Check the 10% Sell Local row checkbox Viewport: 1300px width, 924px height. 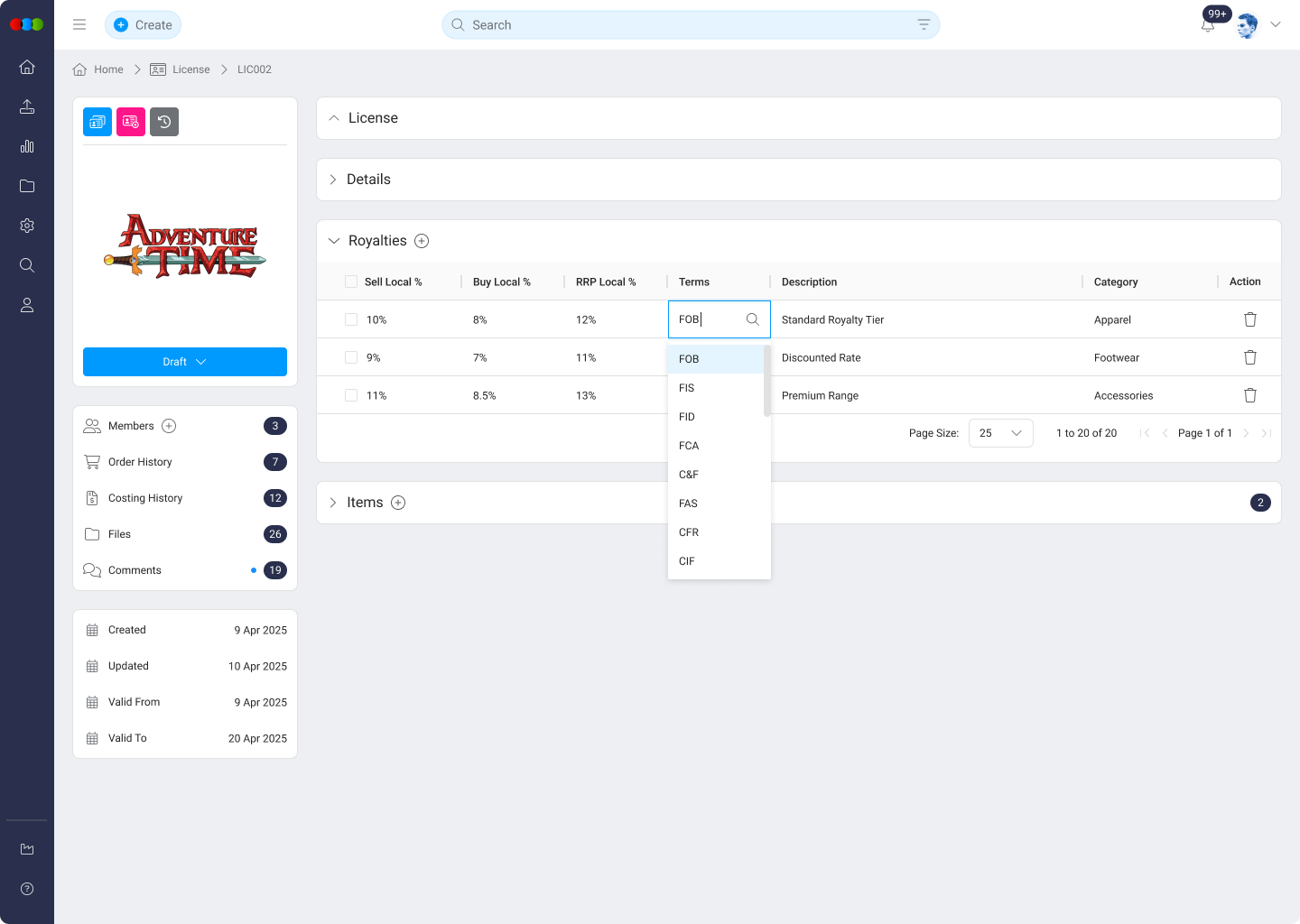pyautogui.click(x=351, y=319)
